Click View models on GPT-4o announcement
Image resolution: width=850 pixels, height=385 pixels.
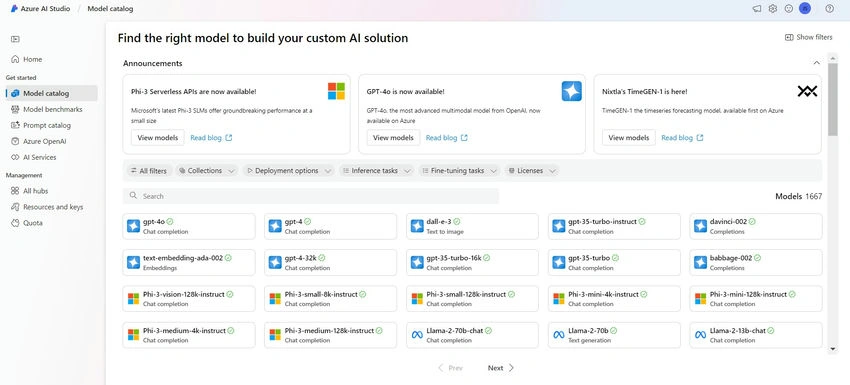tap(394, 138)
